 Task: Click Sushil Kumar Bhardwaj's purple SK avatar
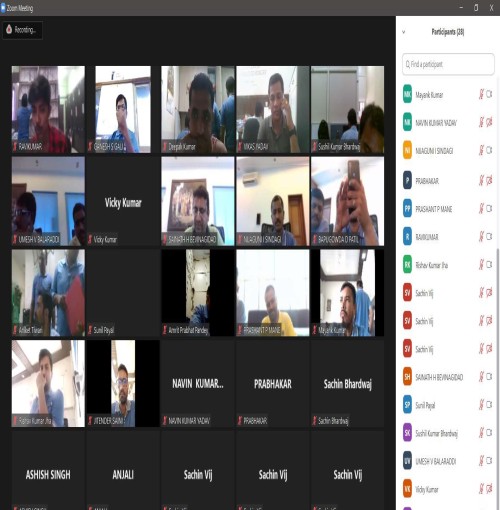tap(407, 433)
